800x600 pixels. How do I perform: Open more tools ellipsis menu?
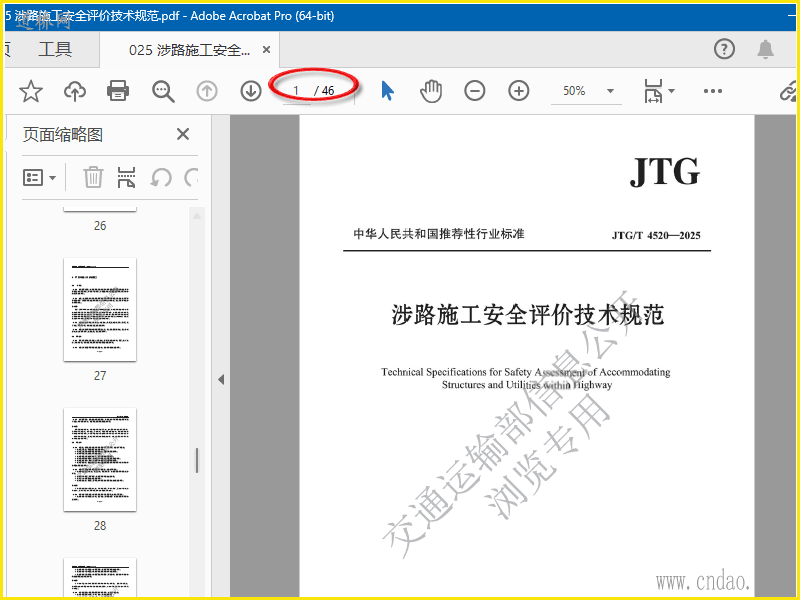[x=712, y=91]
